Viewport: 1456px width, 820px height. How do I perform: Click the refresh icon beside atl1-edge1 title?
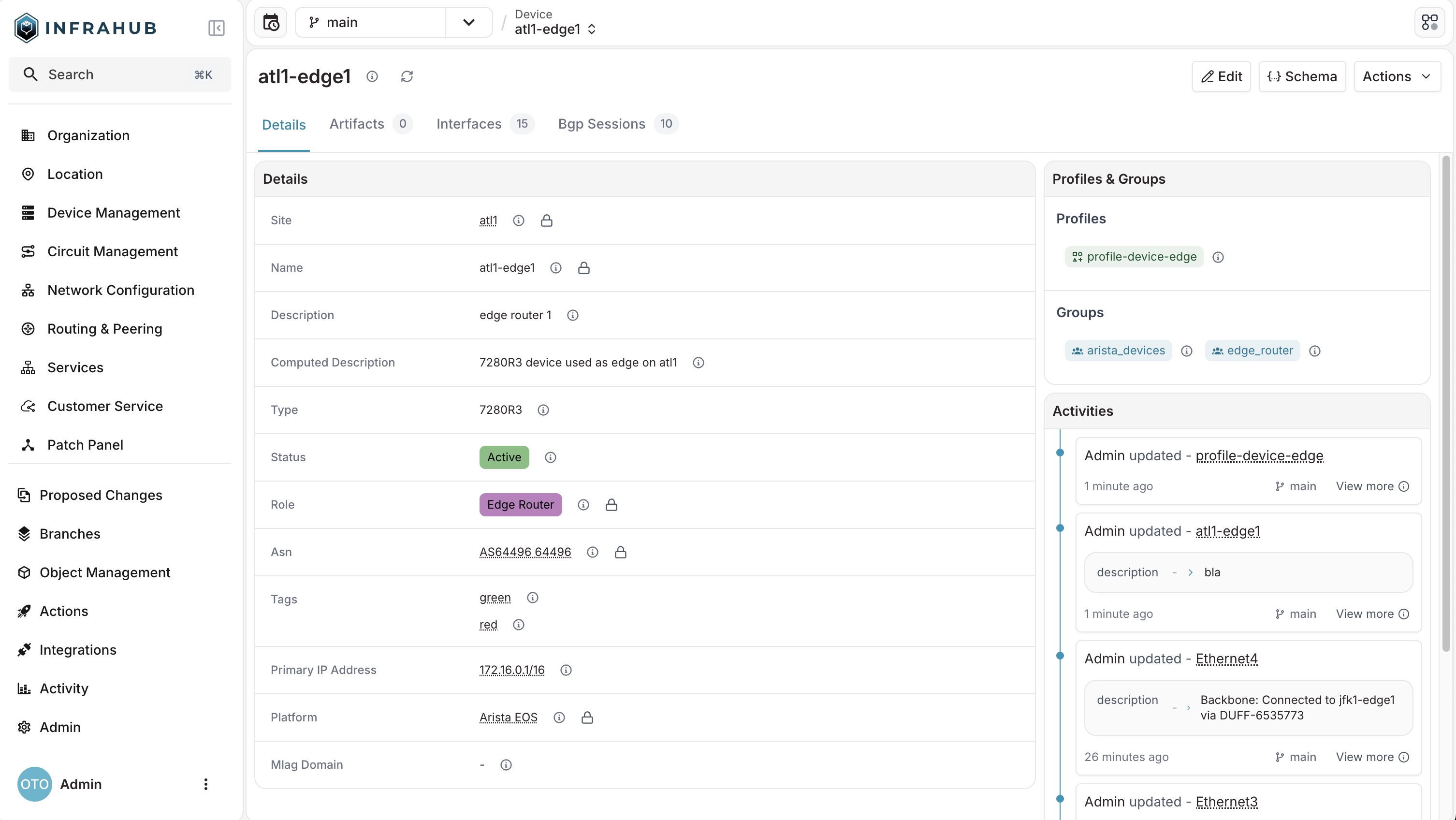[407, 76]
